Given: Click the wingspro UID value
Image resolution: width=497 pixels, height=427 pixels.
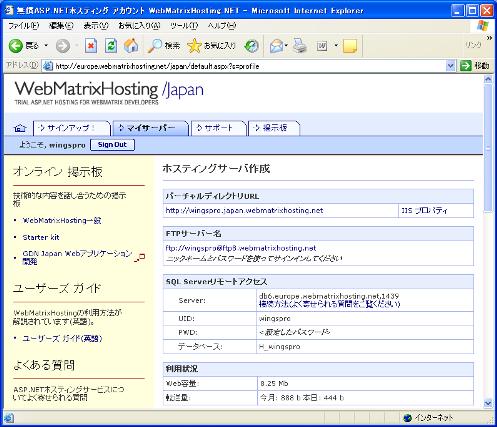Looking at the screenshot, I should pos(275,319).
